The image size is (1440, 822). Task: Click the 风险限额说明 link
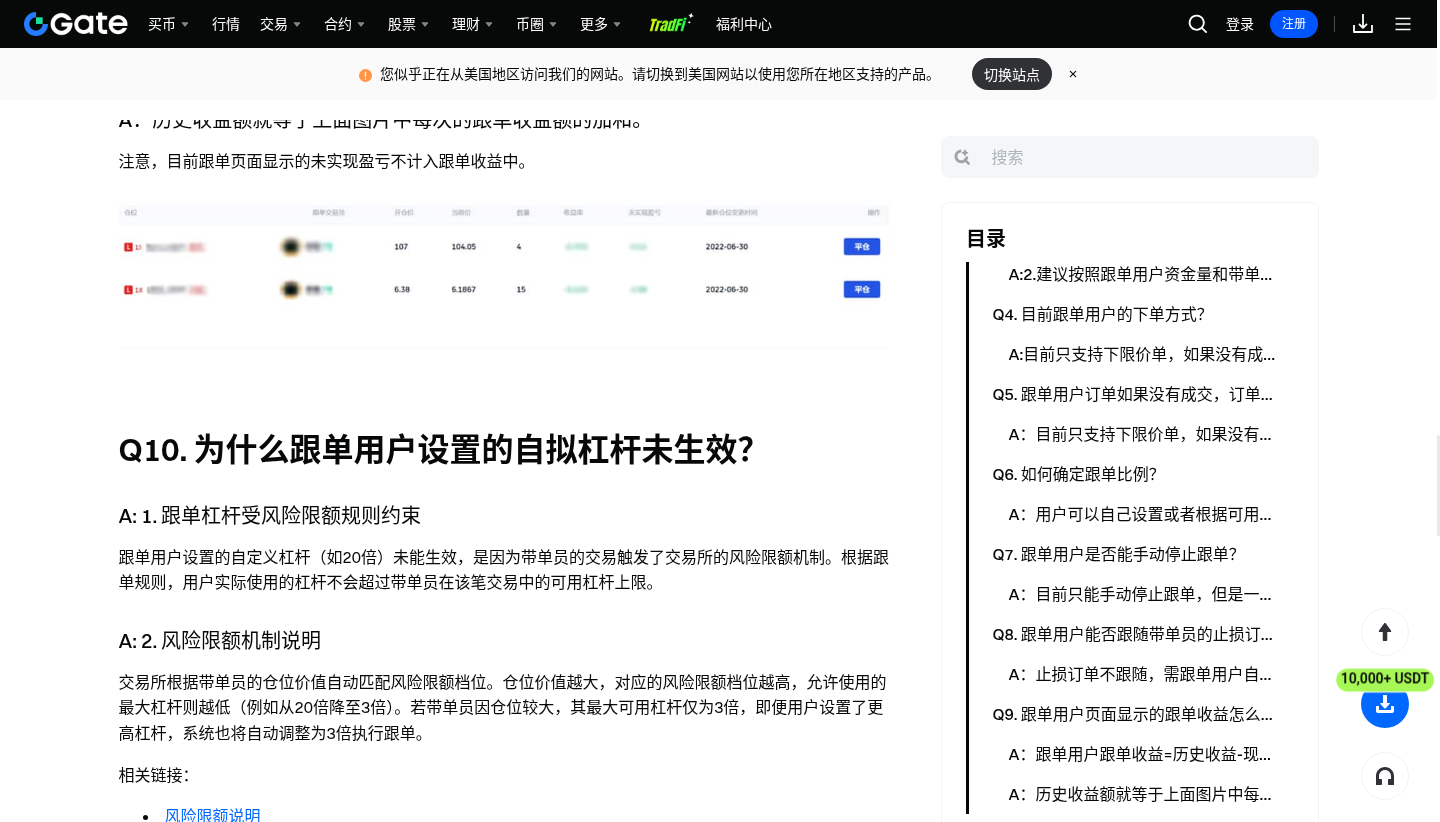point(213,814)
